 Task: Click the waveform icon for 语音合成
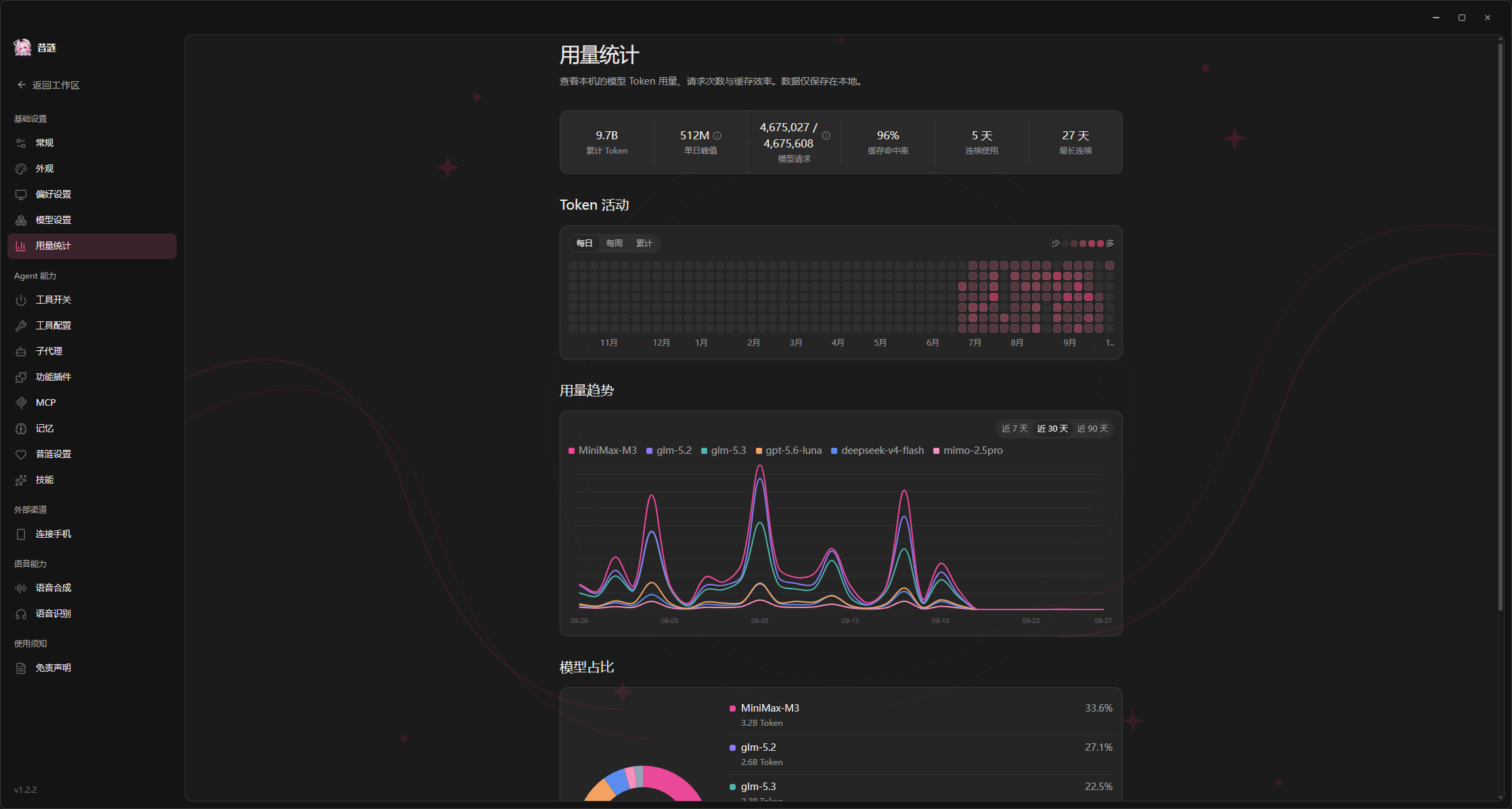21,588
